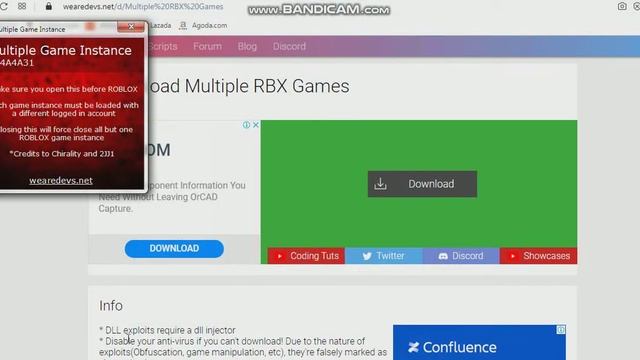
Task: Click the padlock site security icon
Action: [49, 6]
